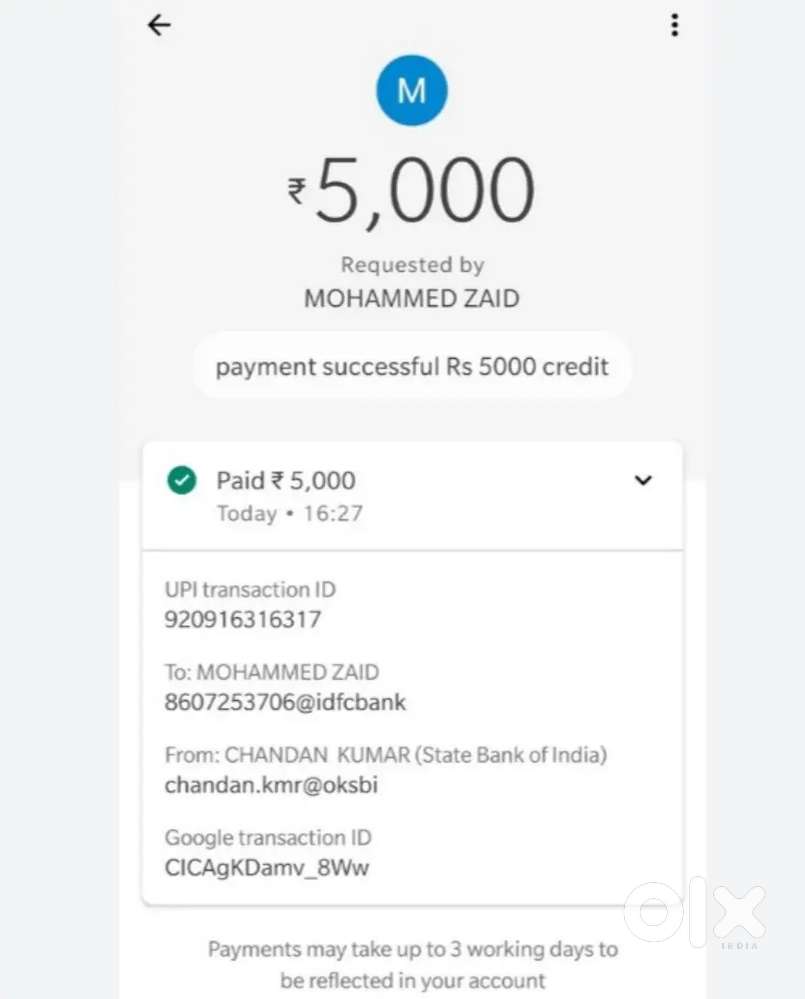Click the Paid ₹5,000 status header

(x=286, y=481)
